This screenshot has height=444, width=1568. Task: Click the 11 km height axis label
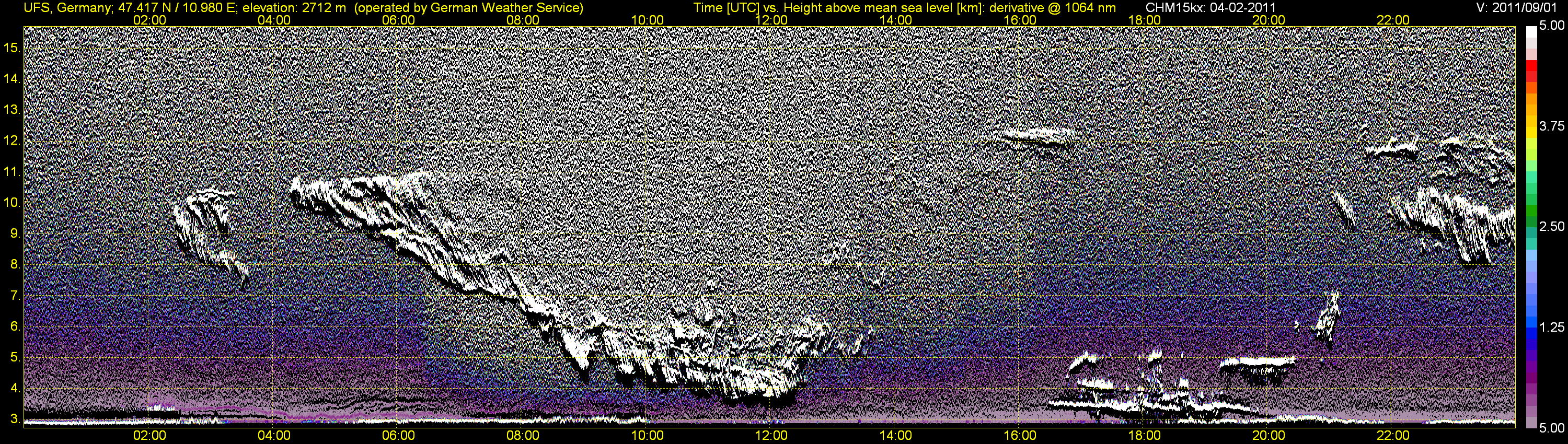tap(11, 171)
